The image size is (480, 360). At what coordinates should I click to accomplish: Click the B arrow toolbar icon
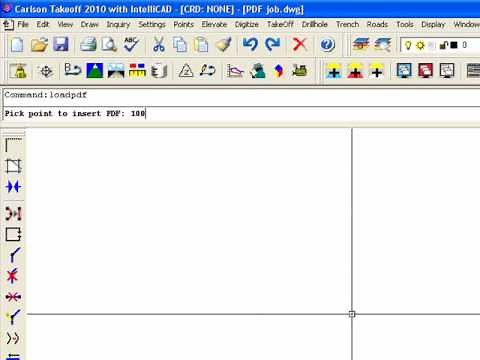coord(72,70)
